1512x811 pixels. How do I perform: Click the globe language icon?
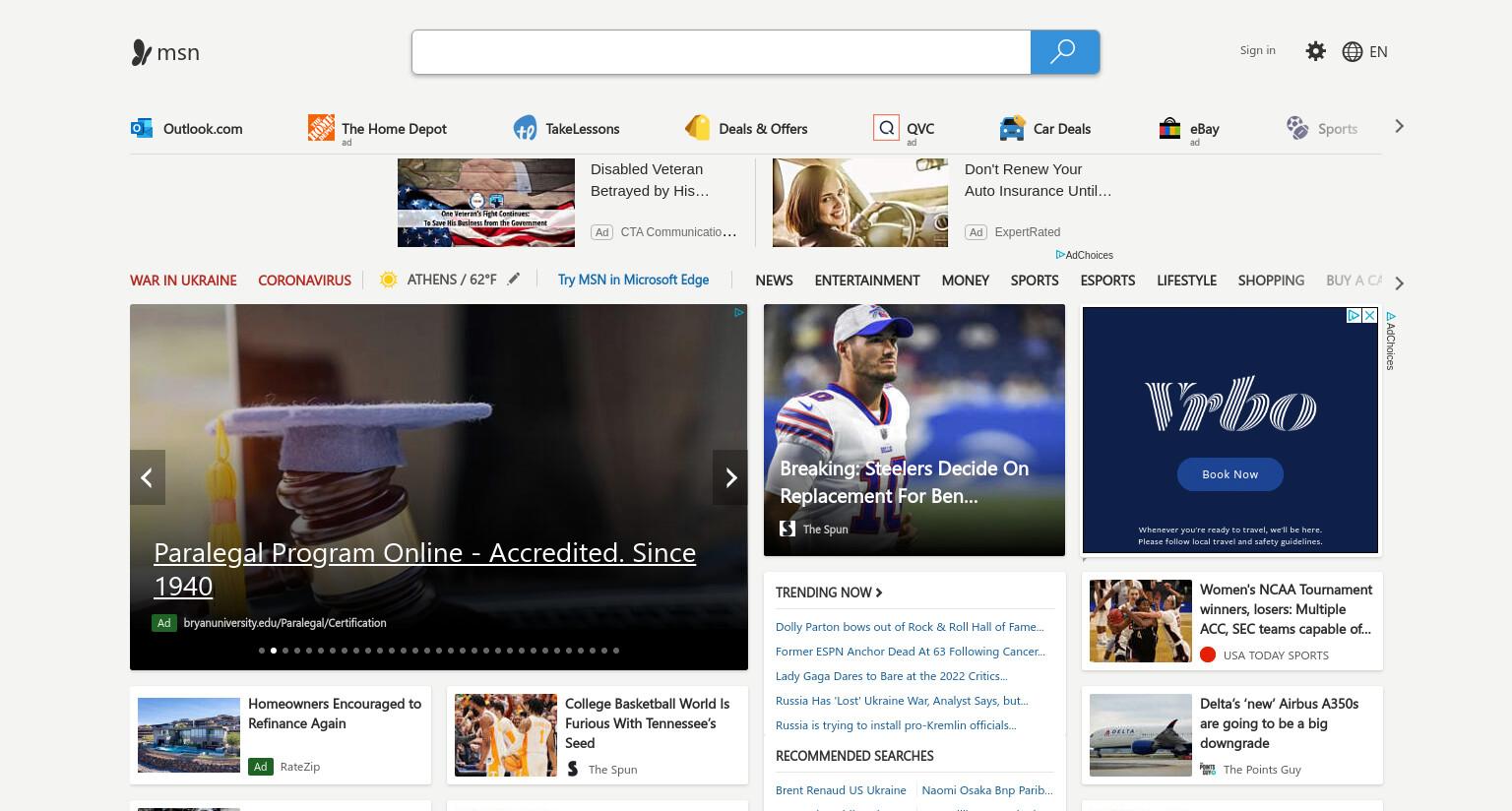1353,51
